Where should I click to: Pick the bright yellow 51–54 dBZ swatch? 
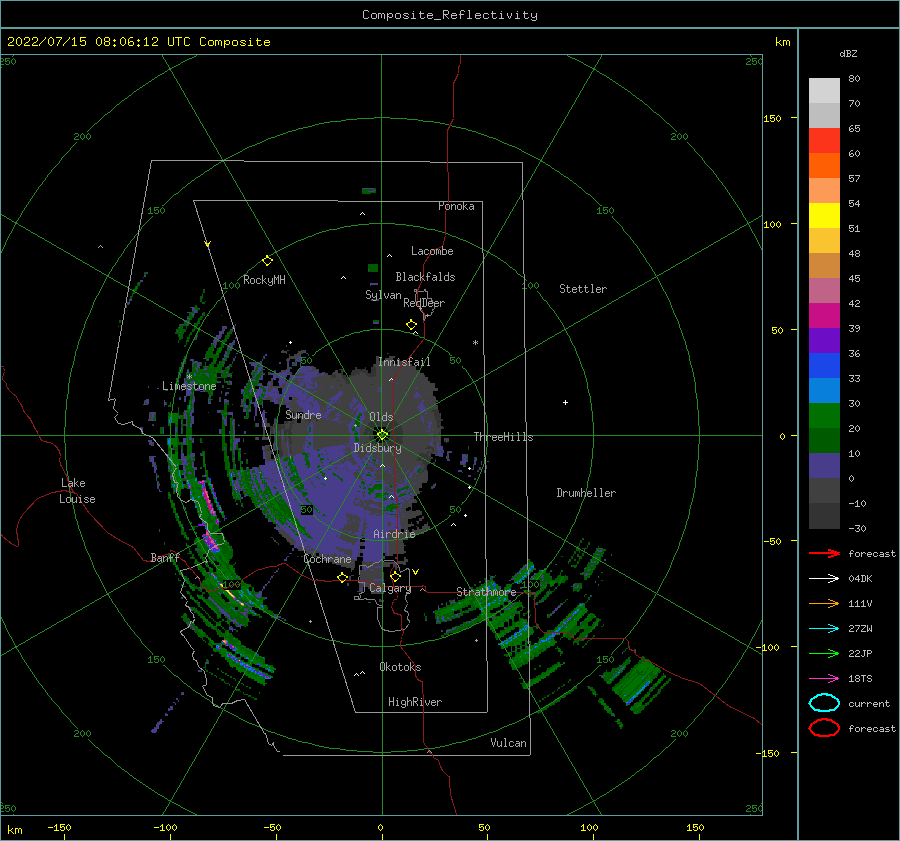(x=824, y=216)
